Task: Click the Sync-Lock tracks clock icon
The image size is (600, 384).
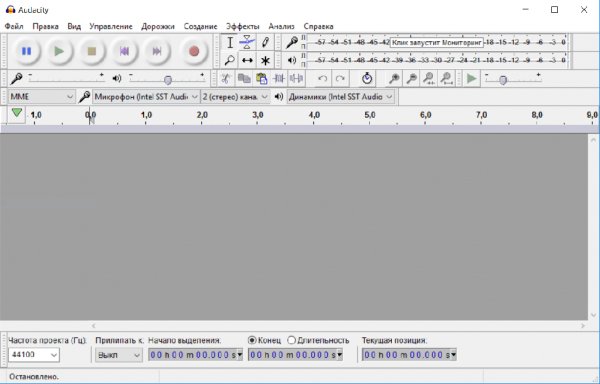Action: point(367,79)
